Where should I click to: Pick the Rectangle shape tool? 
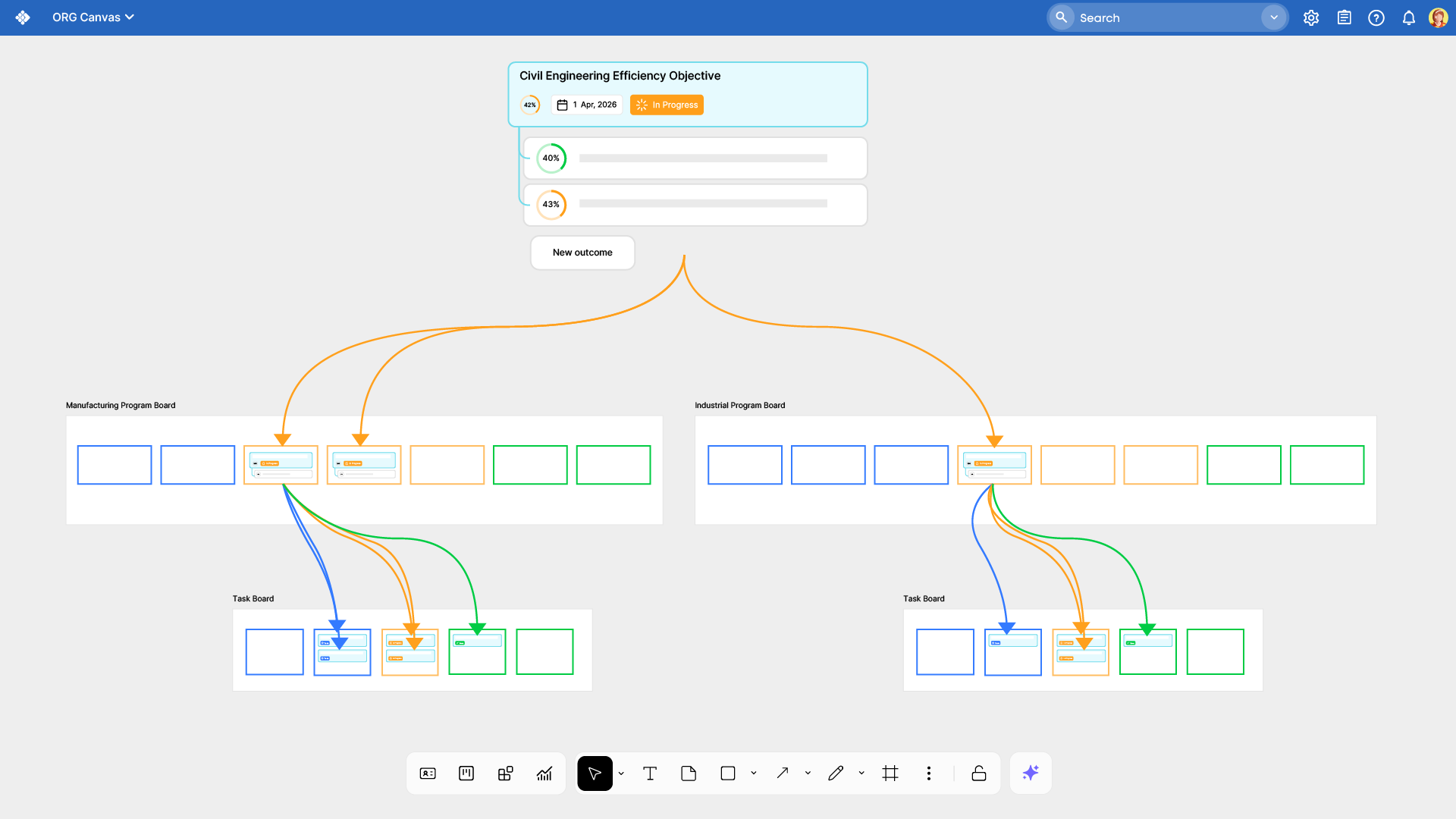tap(726, 773)
